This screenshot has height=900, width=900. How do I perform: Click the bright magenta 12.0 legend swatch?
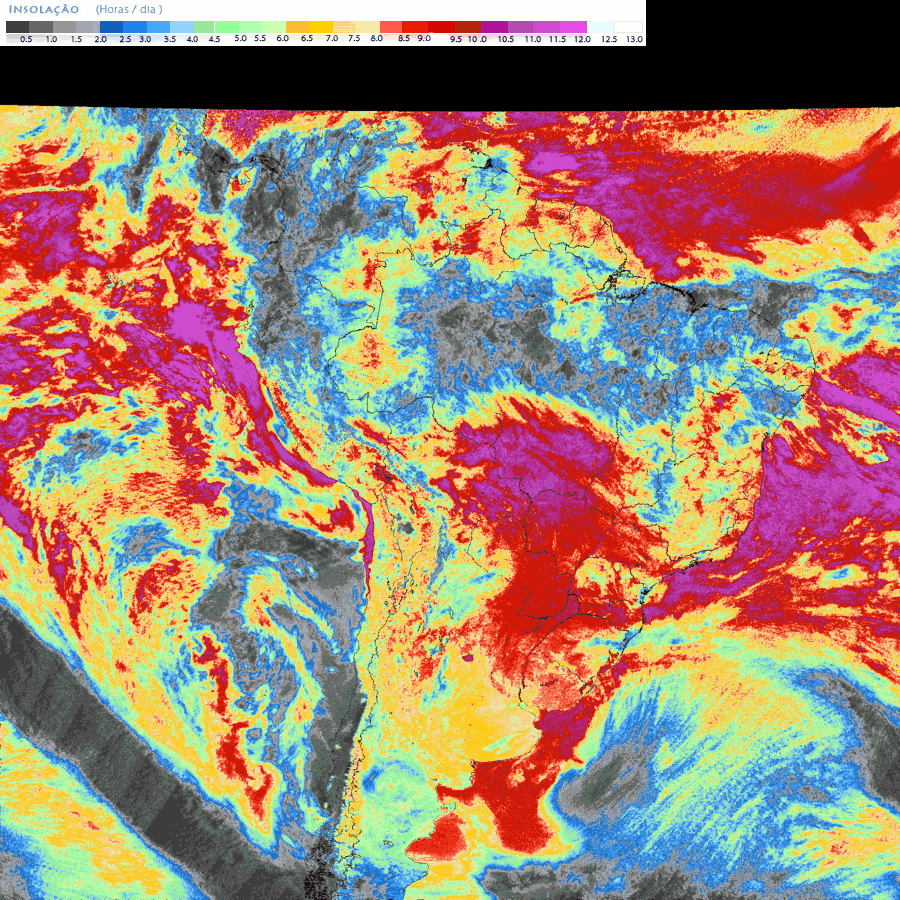click(573, 27)
